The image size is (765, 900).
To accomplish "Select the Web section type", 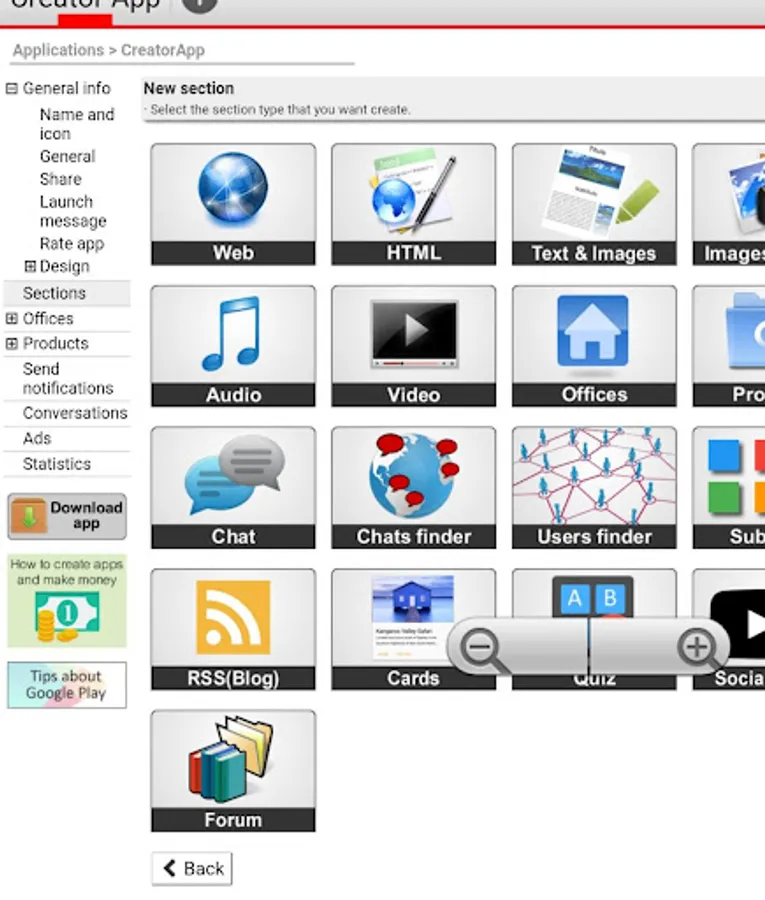I will coord(233,204).
